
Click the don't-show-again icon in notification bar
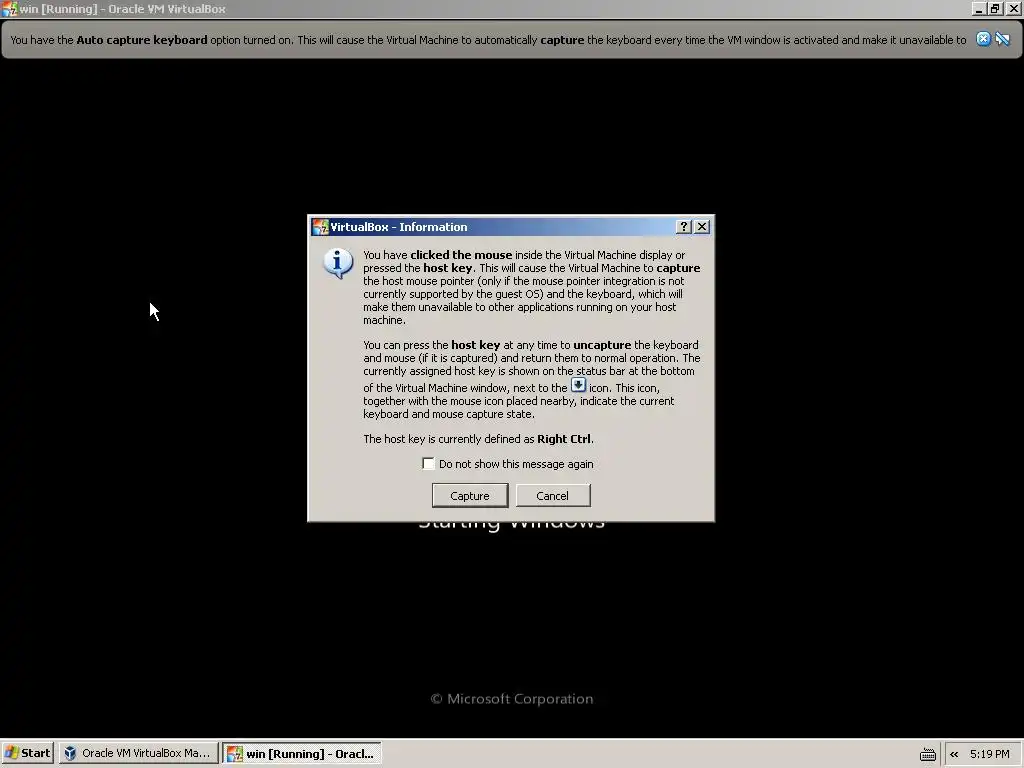pos(1002,39)
